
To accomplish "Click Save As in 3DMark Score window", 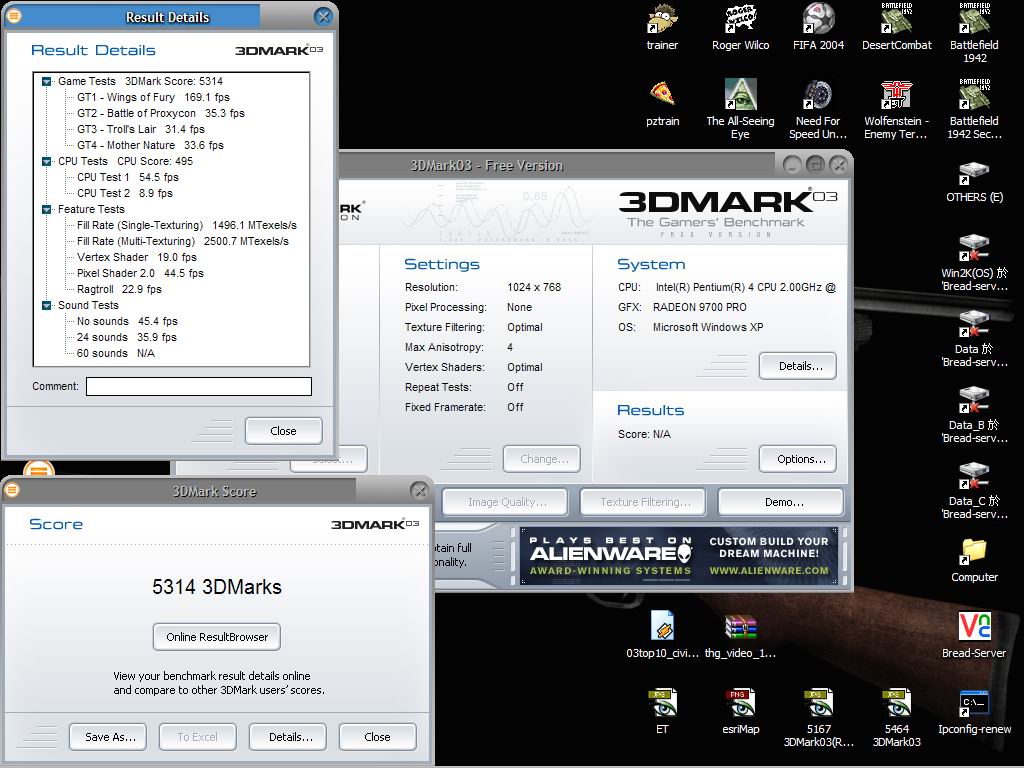I will tap(108, 737).
